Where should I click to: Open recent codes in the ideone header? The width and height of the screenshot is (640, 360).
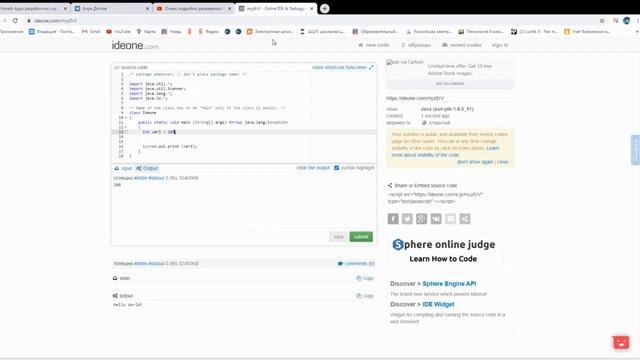pyautogui.click(x=461, y=45)
